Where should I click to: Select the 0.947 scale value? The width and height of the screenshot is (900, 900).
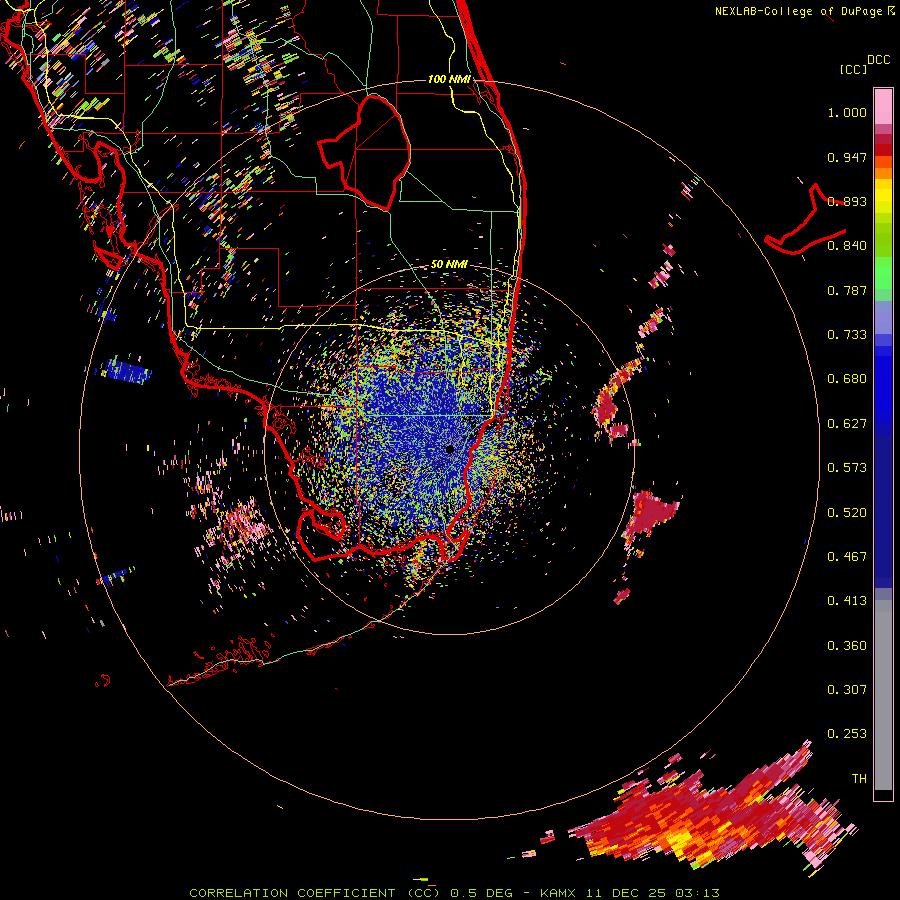click(847, 157)
